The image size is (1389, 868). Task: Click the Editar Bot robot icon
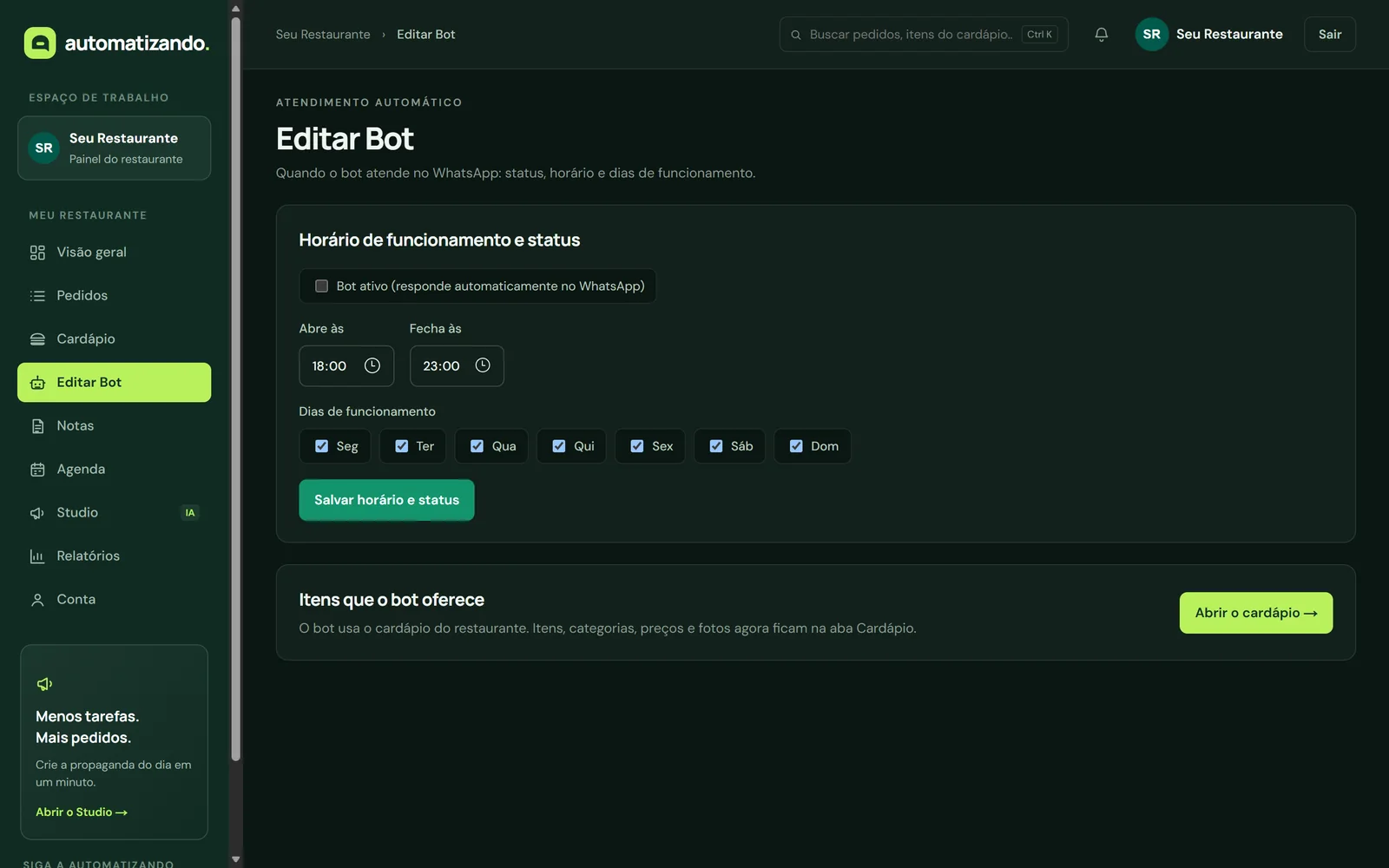coord(37,383)
